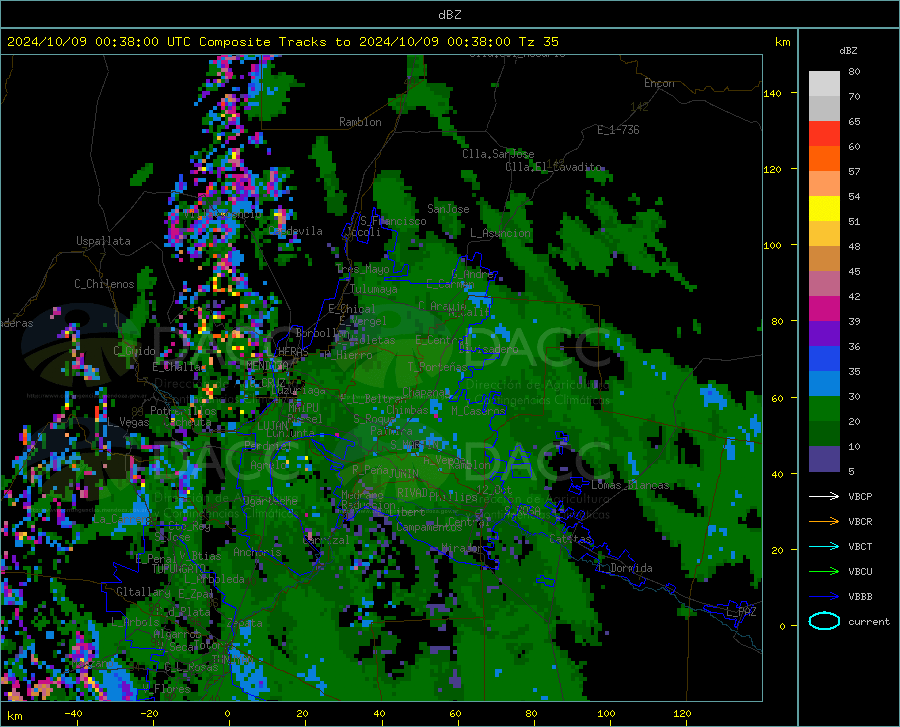Click the 120 tick on the horizontal axis

click(x=682, y=713)
